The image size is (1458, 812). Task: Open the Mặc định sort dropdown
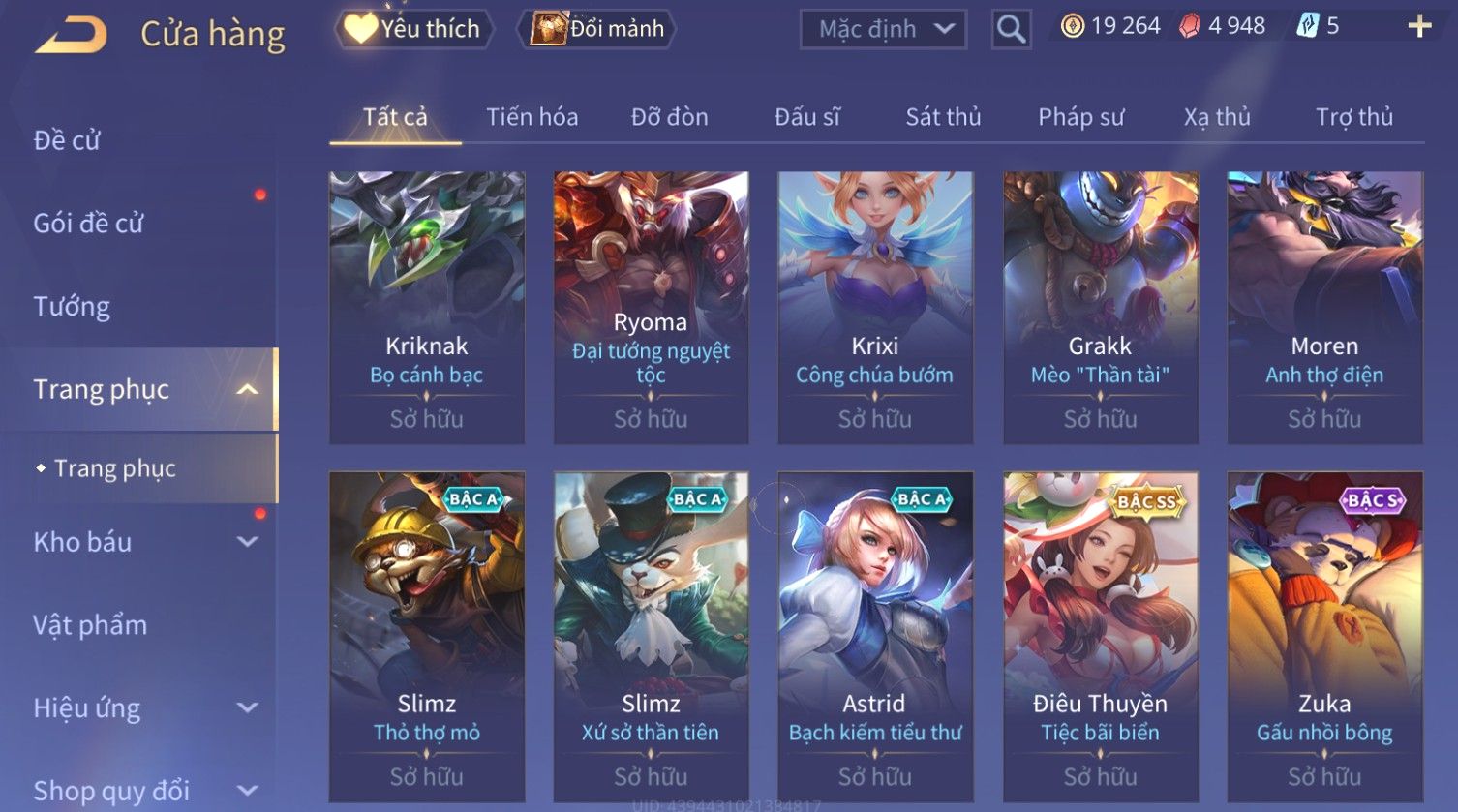pyautogui.click(x=884, y=30)
